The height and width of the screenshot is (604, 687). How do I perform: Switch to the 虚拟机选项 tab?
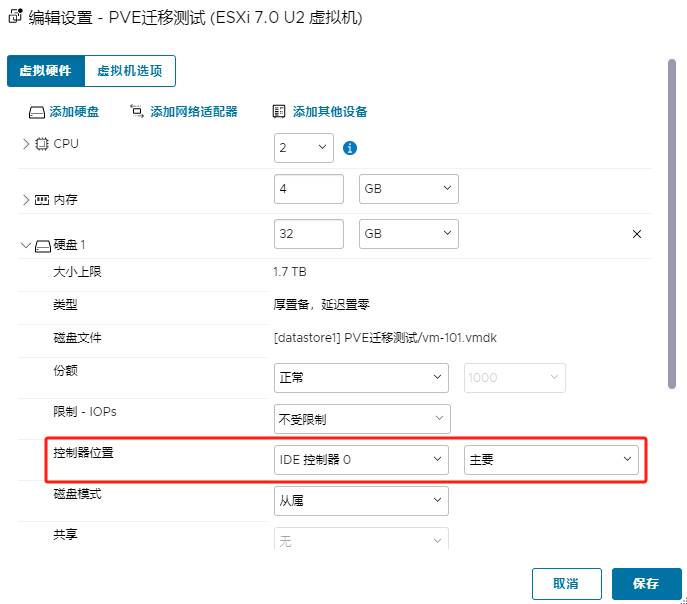pos(131,71)
